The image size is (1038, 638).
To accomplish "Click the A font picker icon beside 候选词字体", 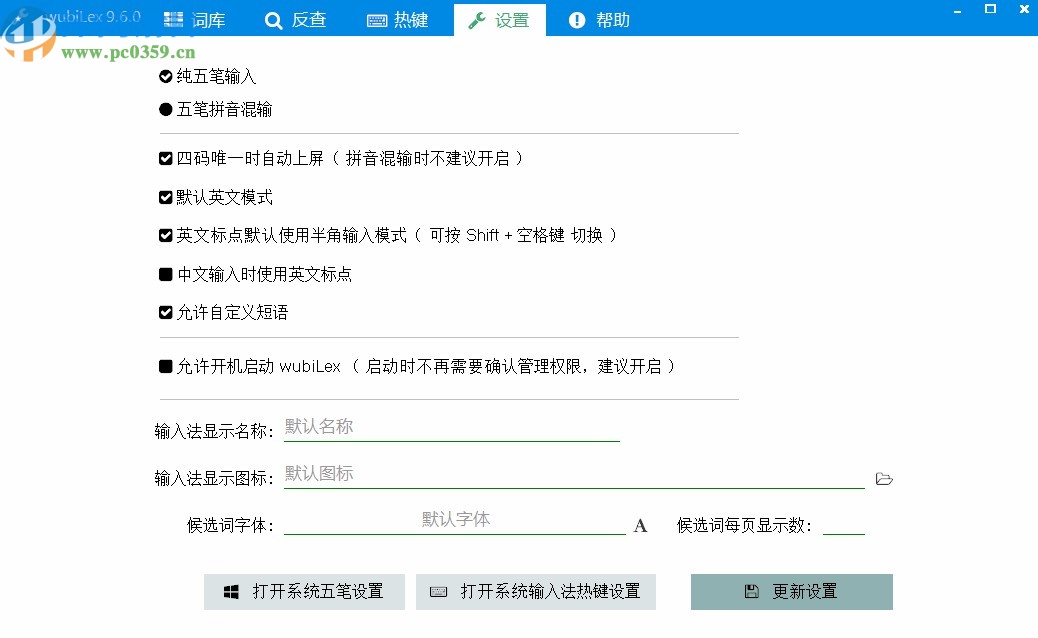I will pos(640,524).
